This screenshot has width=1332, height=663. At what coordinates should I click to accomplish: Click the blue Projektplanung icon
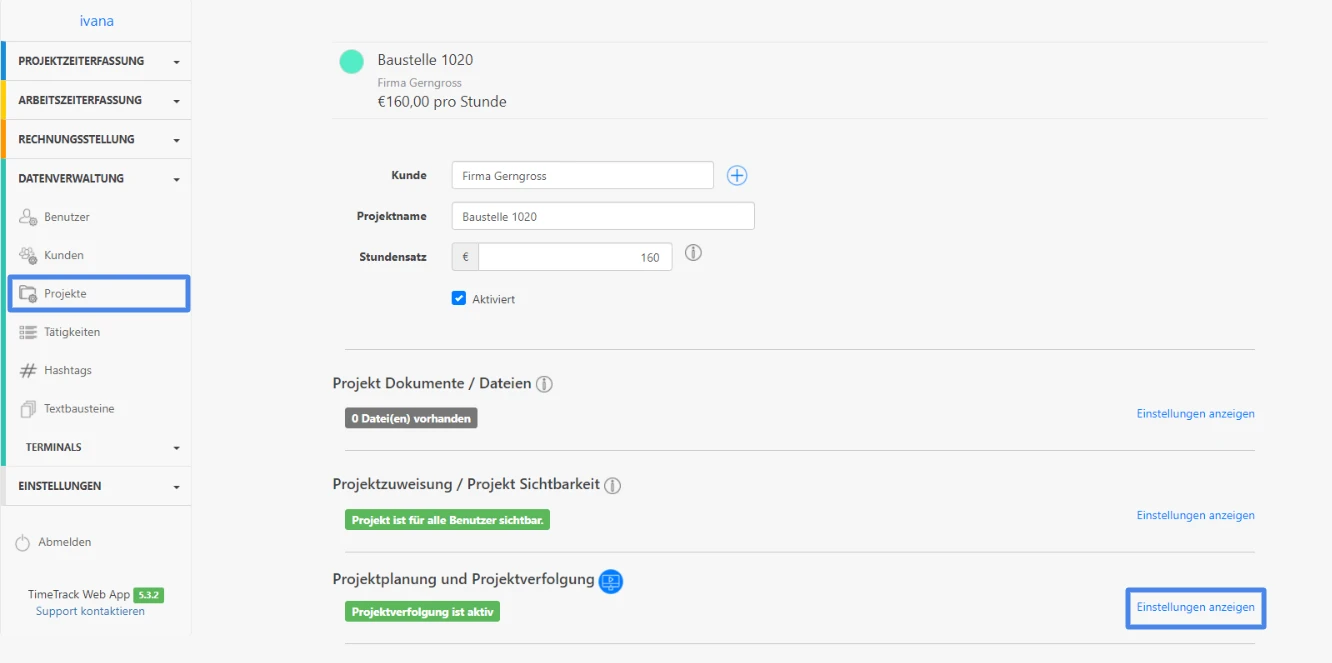coord(610,581)
